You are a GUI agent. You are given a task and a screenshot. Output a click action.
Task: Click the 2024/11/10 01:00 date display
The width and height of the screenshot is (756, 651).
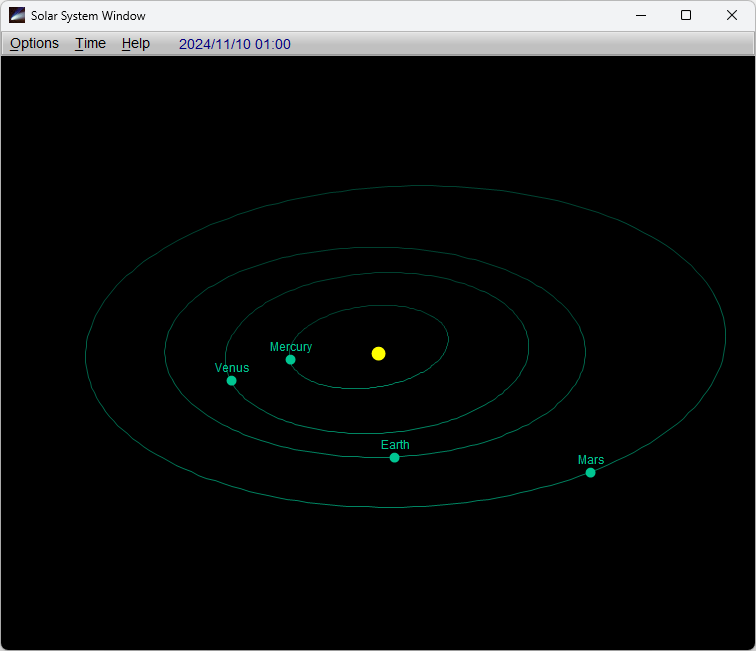(x=235, y=44)
